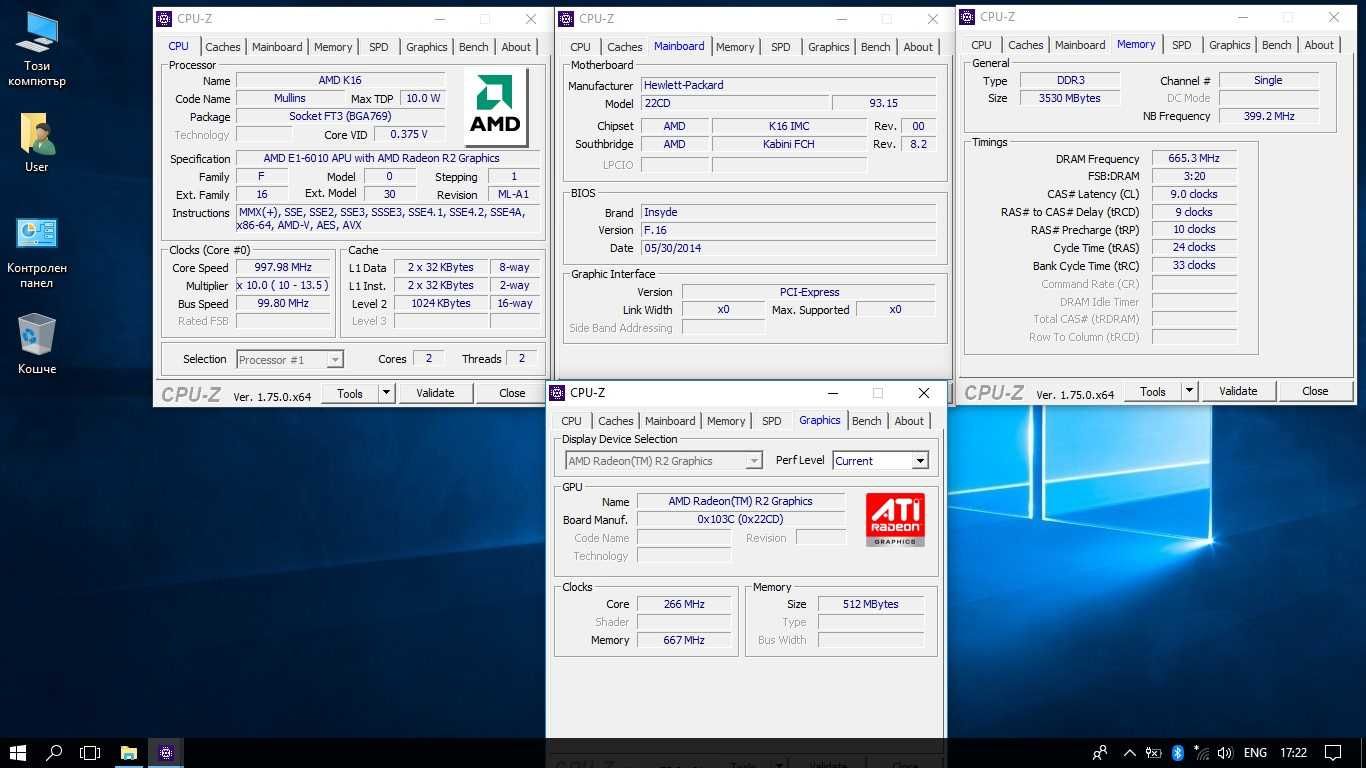Open taskbar search magnifier
The width and height of the screenshot is (1366, 768).
[x=55, y=753]
